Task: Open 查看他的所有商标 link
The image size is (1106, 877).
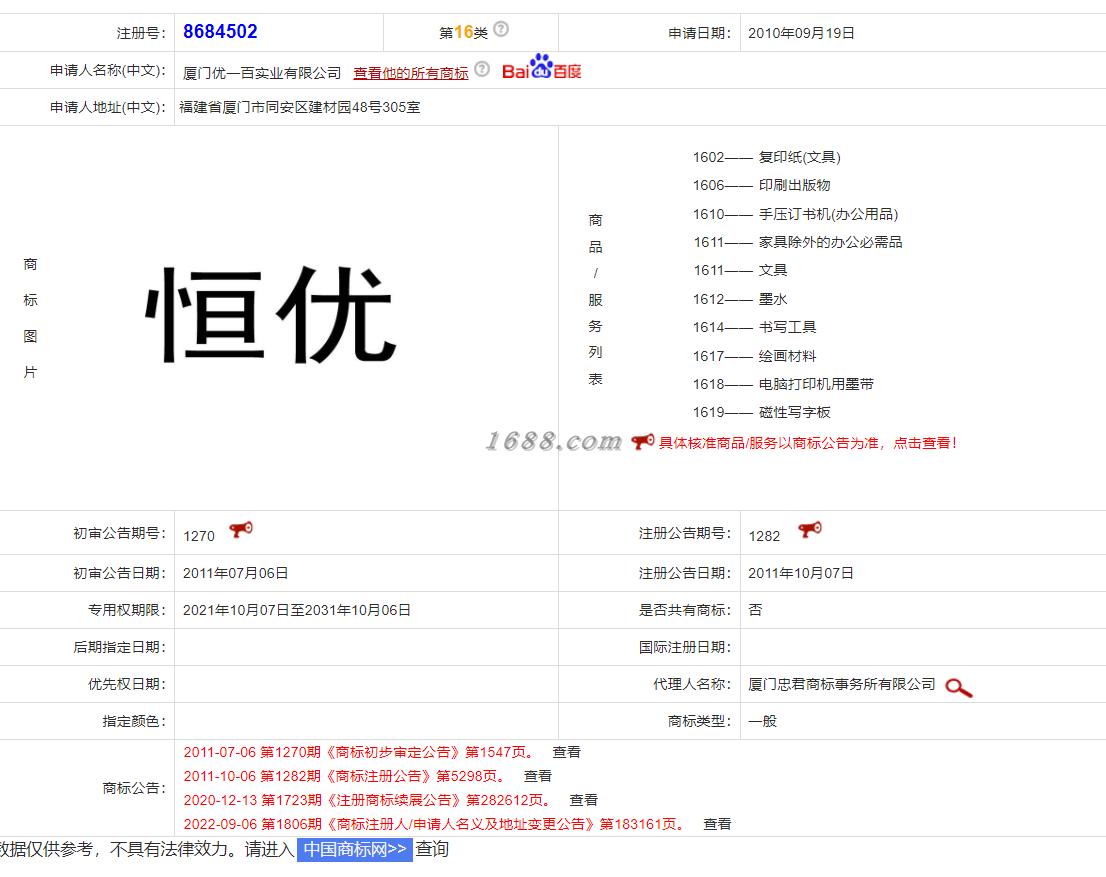Action: pos(411,73)
